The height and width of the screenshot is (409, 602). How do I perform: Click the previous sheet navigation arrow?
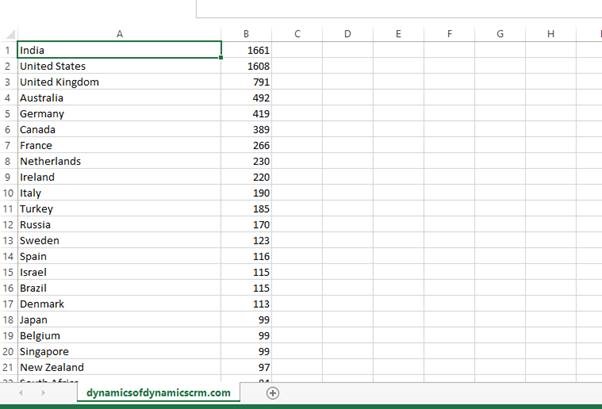coord(19,393)
